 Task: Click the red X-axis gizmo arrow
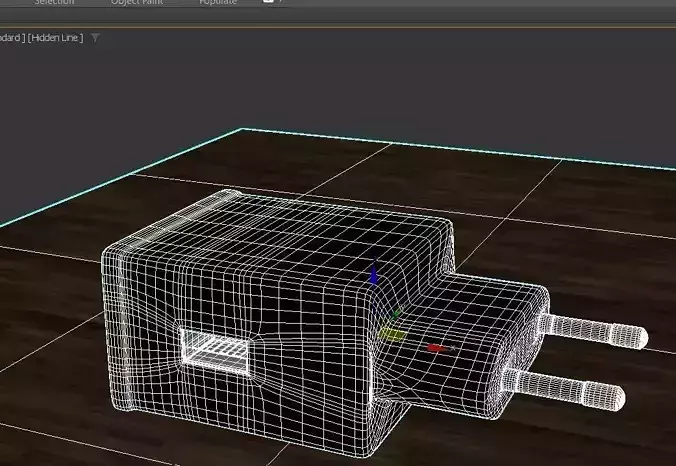pos(435,348)
